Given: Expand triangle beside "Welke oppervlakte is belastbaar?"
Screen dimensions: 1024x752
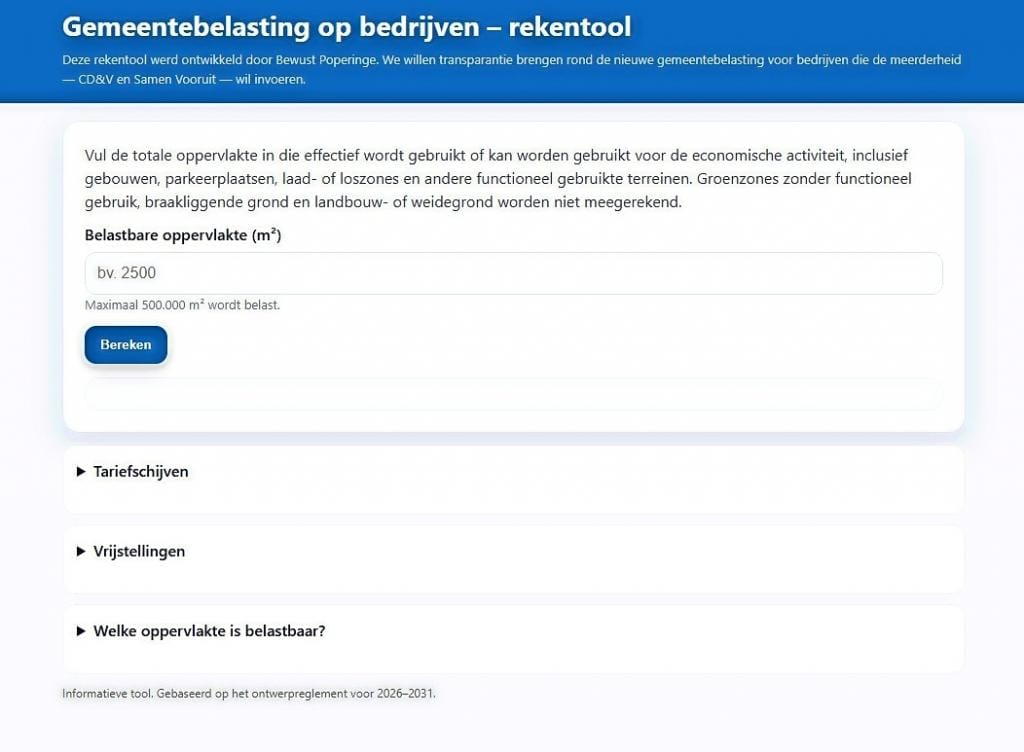Looking at the screenshot, I should tap(81, 632).
